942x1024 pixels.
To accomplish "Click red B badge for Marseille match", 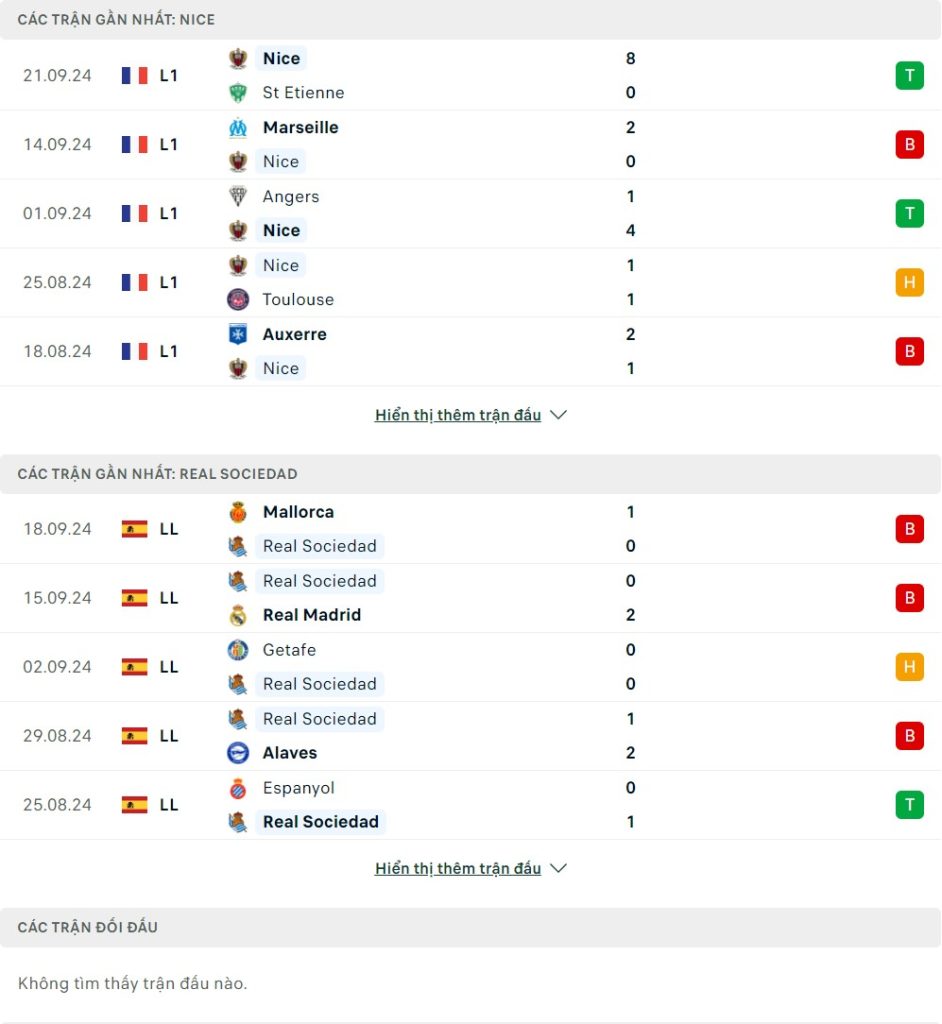I will click(909, 144).
